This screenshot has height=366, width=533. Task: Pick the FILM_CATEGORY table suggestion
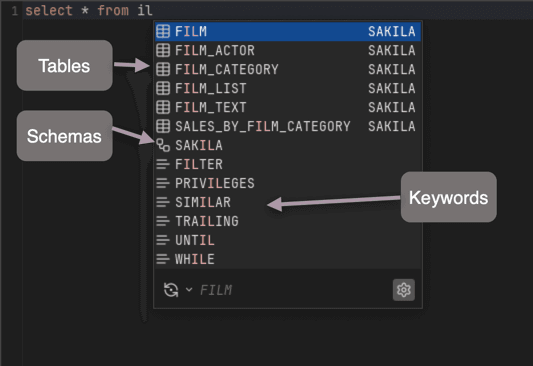coord(288,70)
